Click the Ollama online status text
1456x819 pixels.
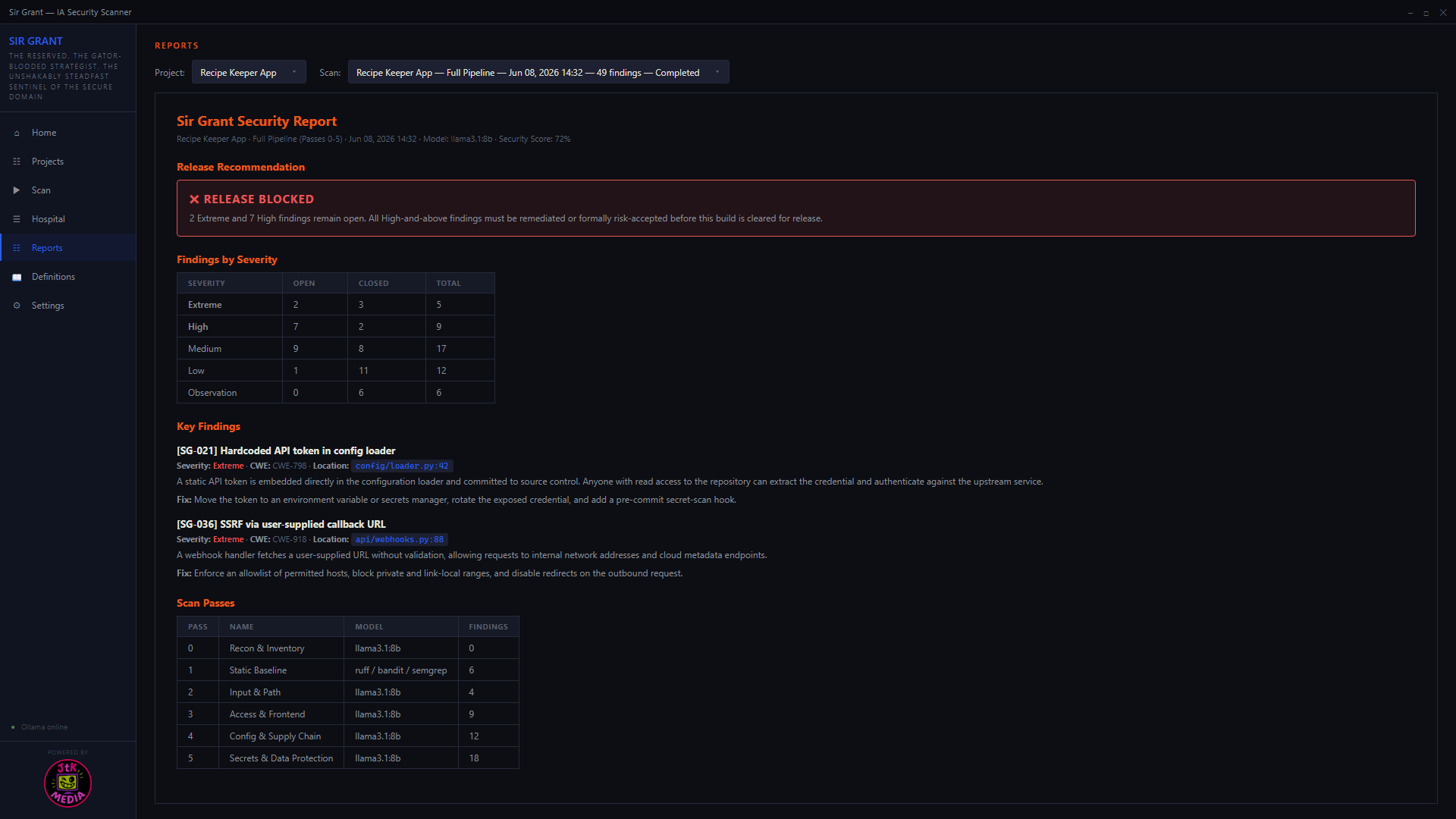click(44, 727)
